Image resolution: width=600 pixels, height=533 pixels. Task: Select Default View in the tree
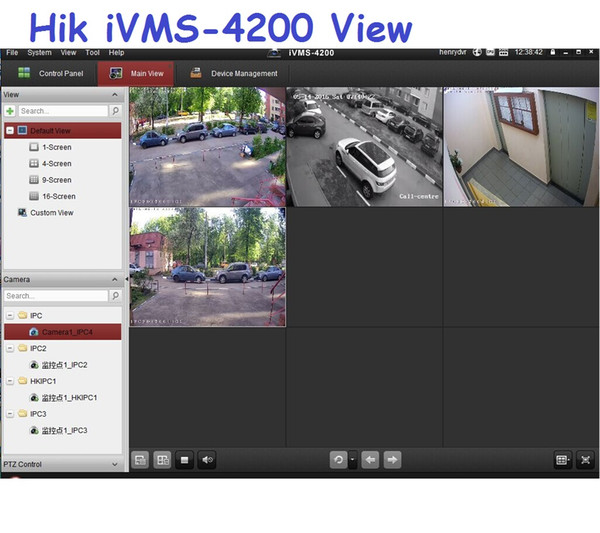tap(63, 130)
